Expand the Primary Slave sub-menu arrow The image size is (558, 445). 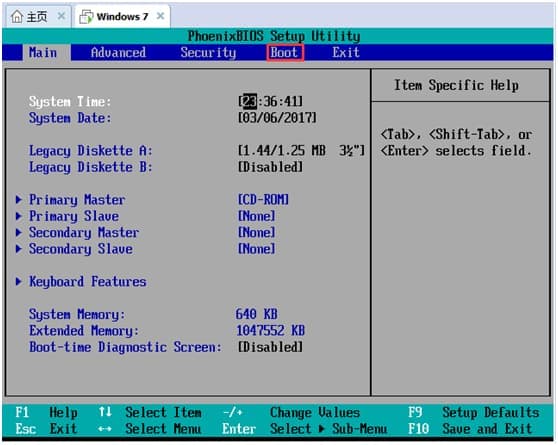point(19,216)
